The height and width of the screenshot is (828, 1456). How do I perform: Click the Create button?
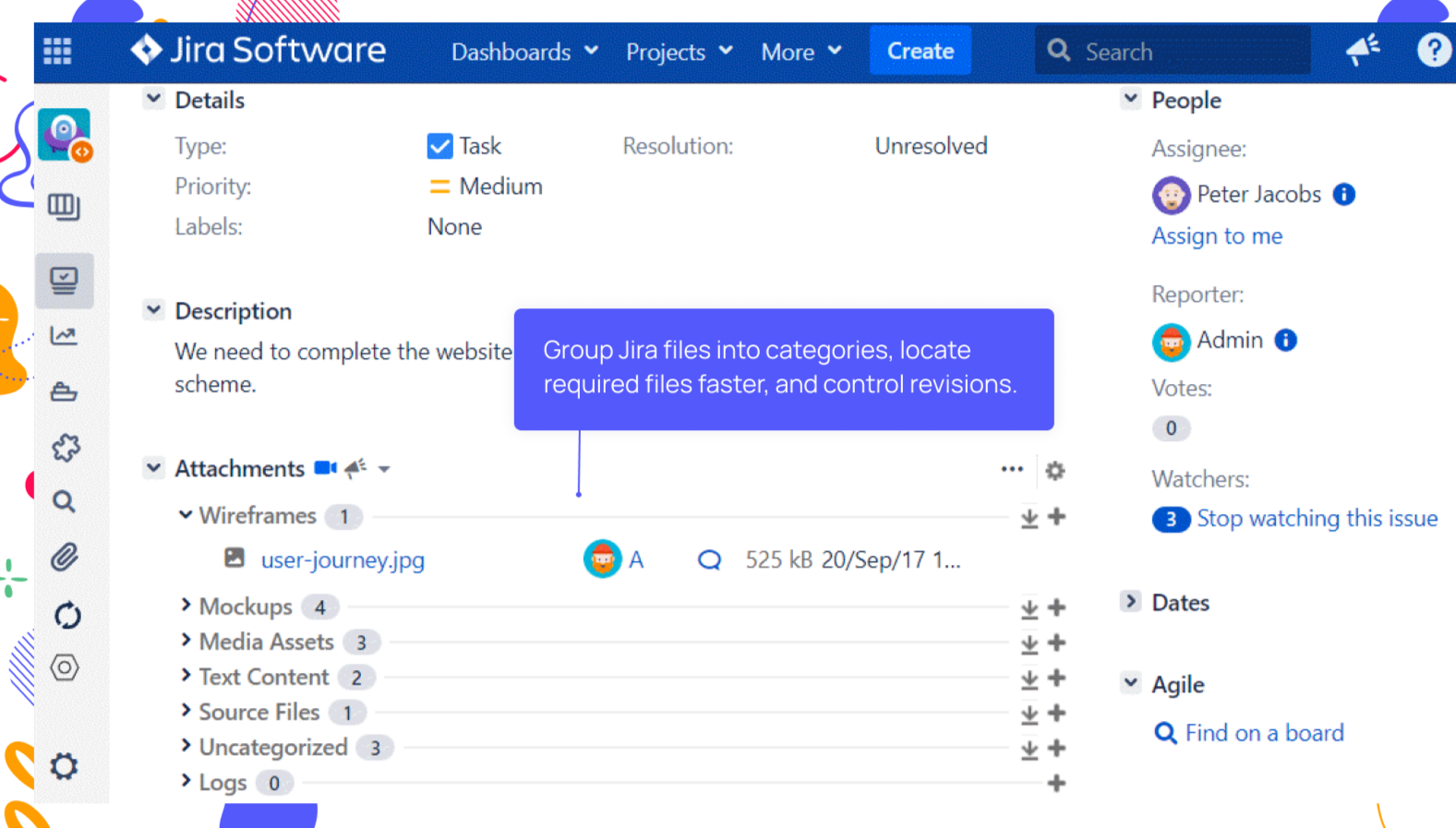pos(921,51)
